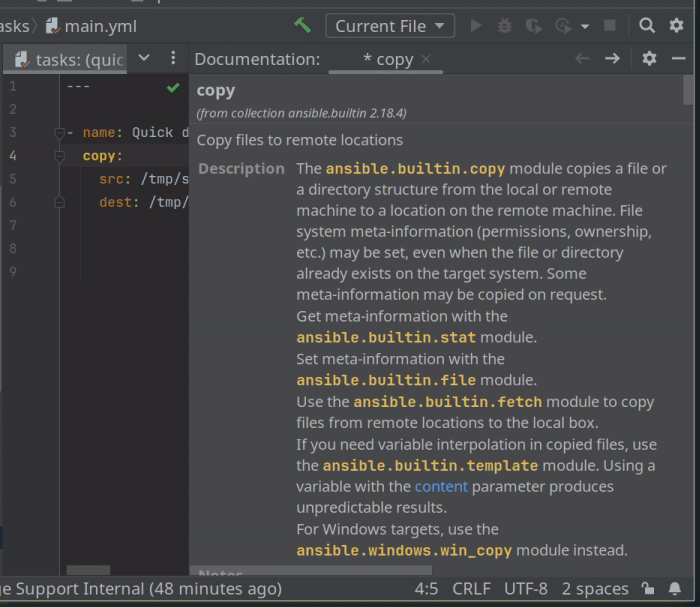Open Search Everywhere magnifier icon
The image size is (700, 607).
click(647, 25)
